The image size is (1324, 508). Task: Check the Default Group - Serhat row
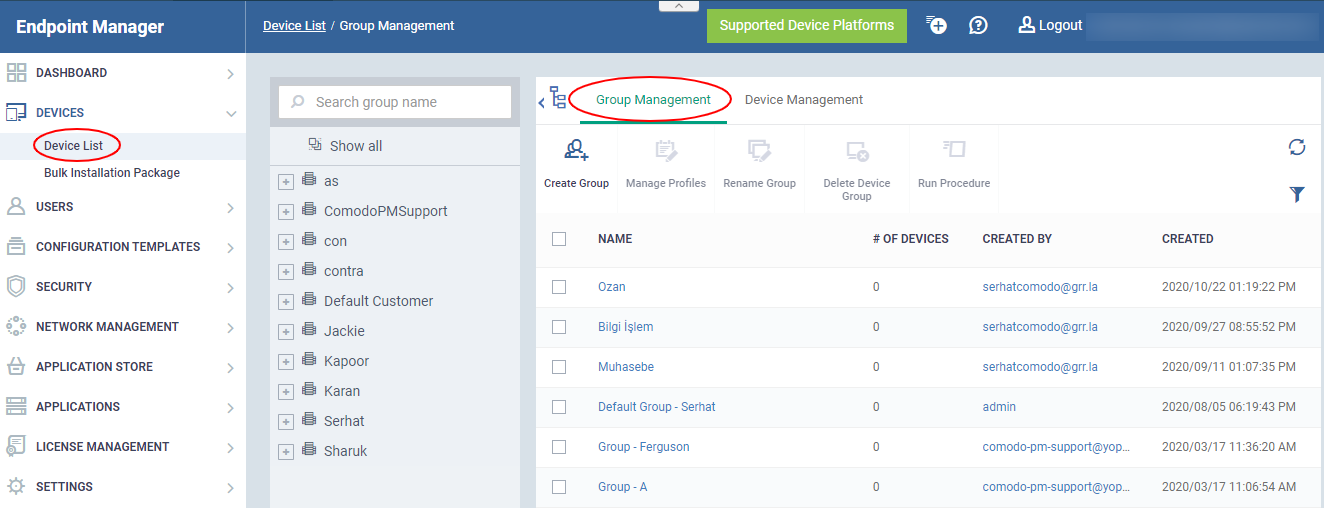coord(559,407)
